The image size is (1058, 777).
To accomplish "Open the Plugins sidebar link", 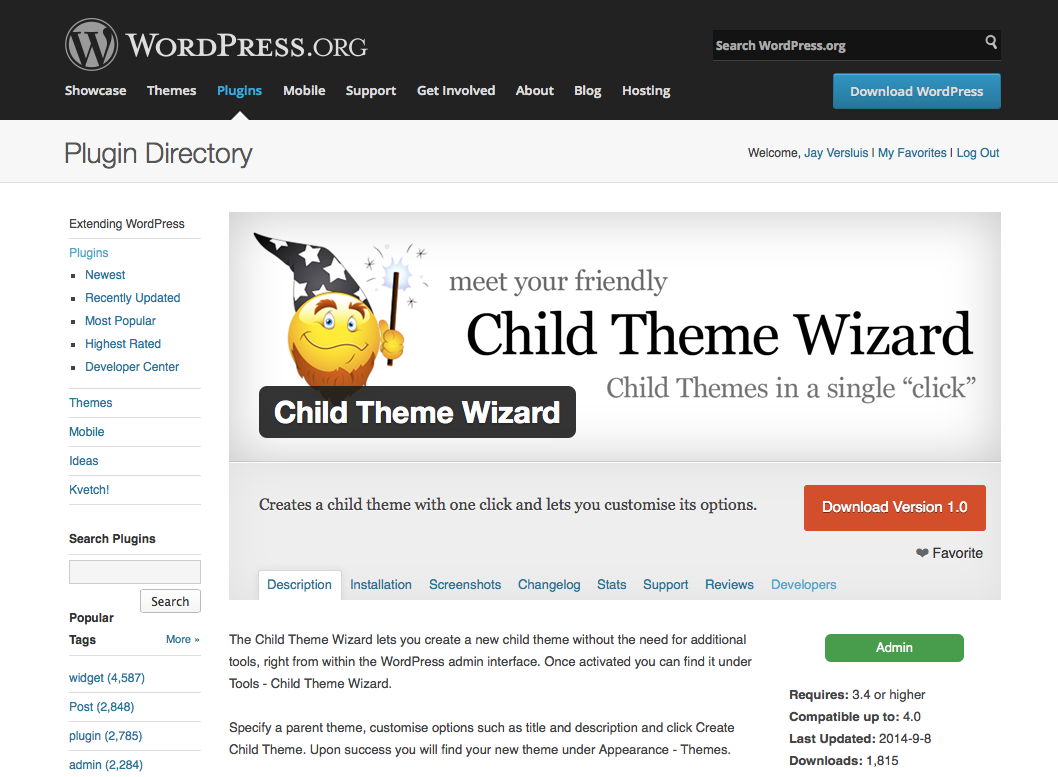I will (x=88, y=253).
